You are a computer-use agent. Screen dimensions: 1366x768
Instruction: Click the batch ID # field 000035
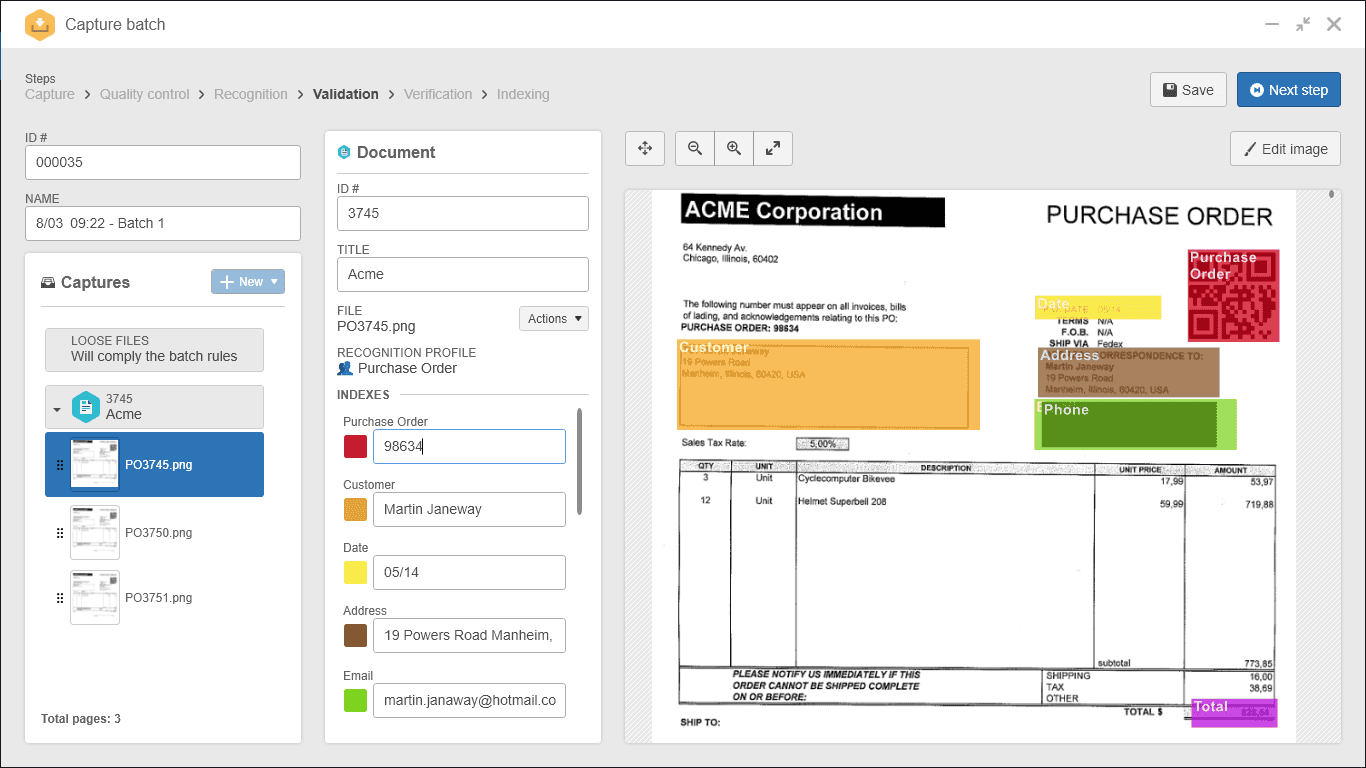[163, 162]
